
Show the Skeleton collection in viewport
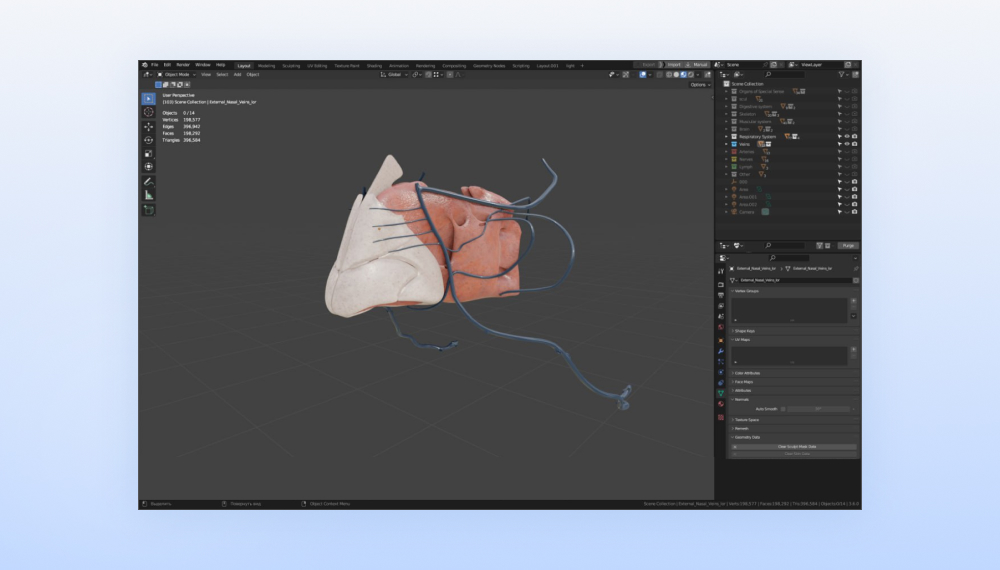pos(847,114)
